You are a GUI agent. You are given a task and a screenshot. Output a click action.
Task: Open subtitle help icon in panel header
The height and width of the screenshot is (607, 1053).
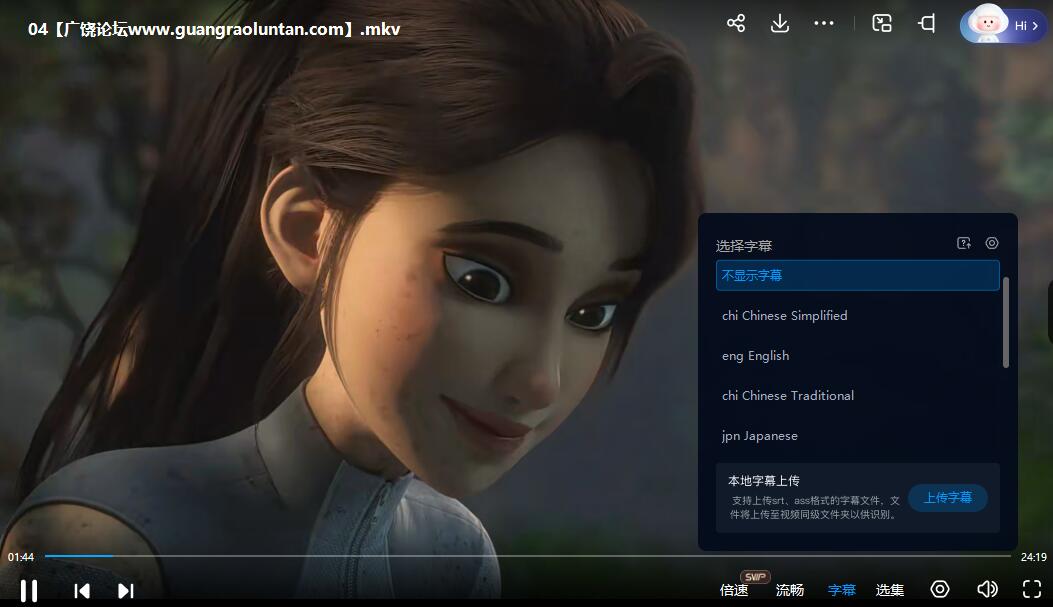tap(964, 243)
